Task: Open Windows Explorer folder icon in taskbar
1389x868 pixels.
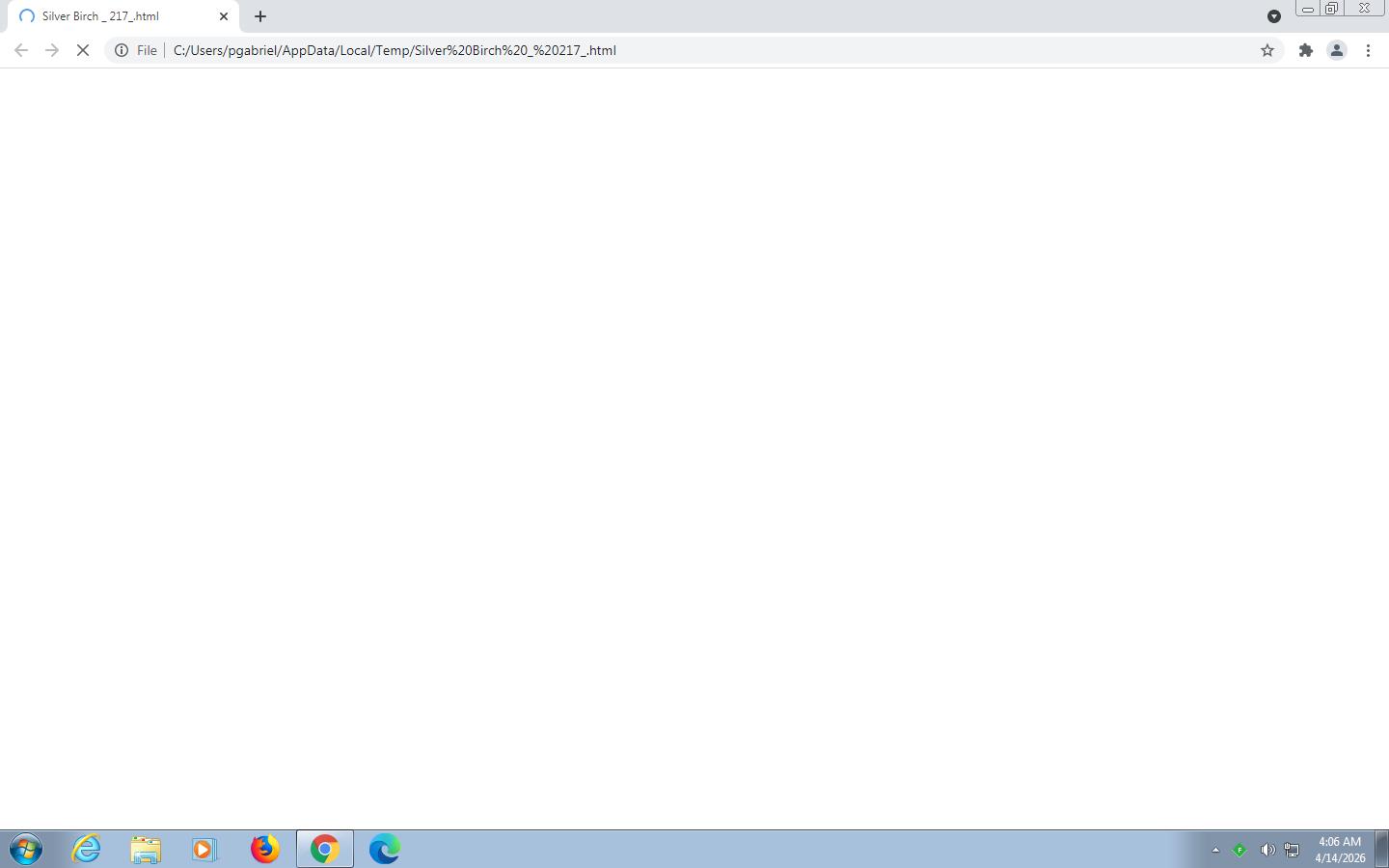Action: 146,849
